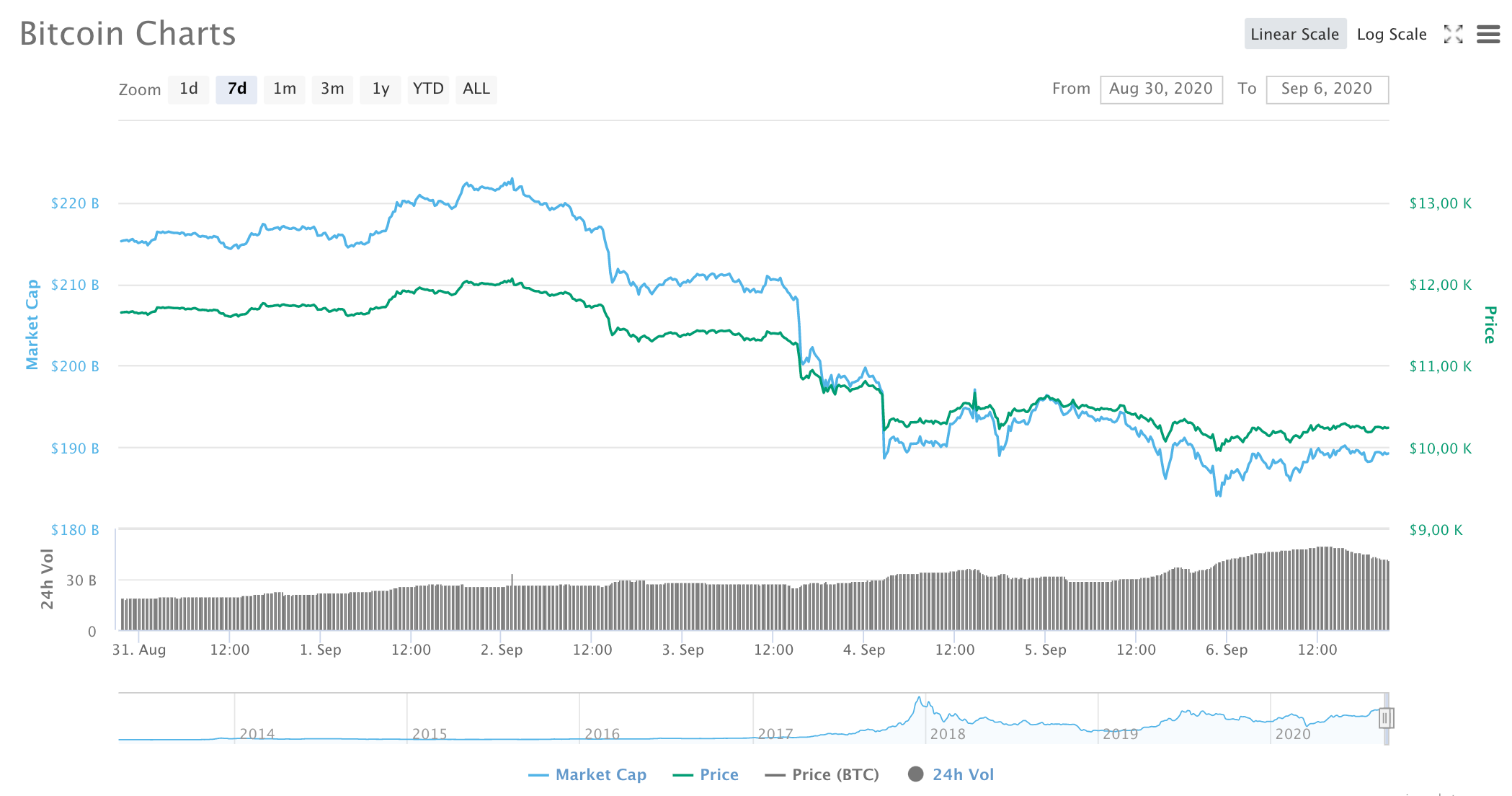Open the hamburger chart menu
Image resolution: width=1512 pixels, height=796 pixels.
(x=1487, y=34)
